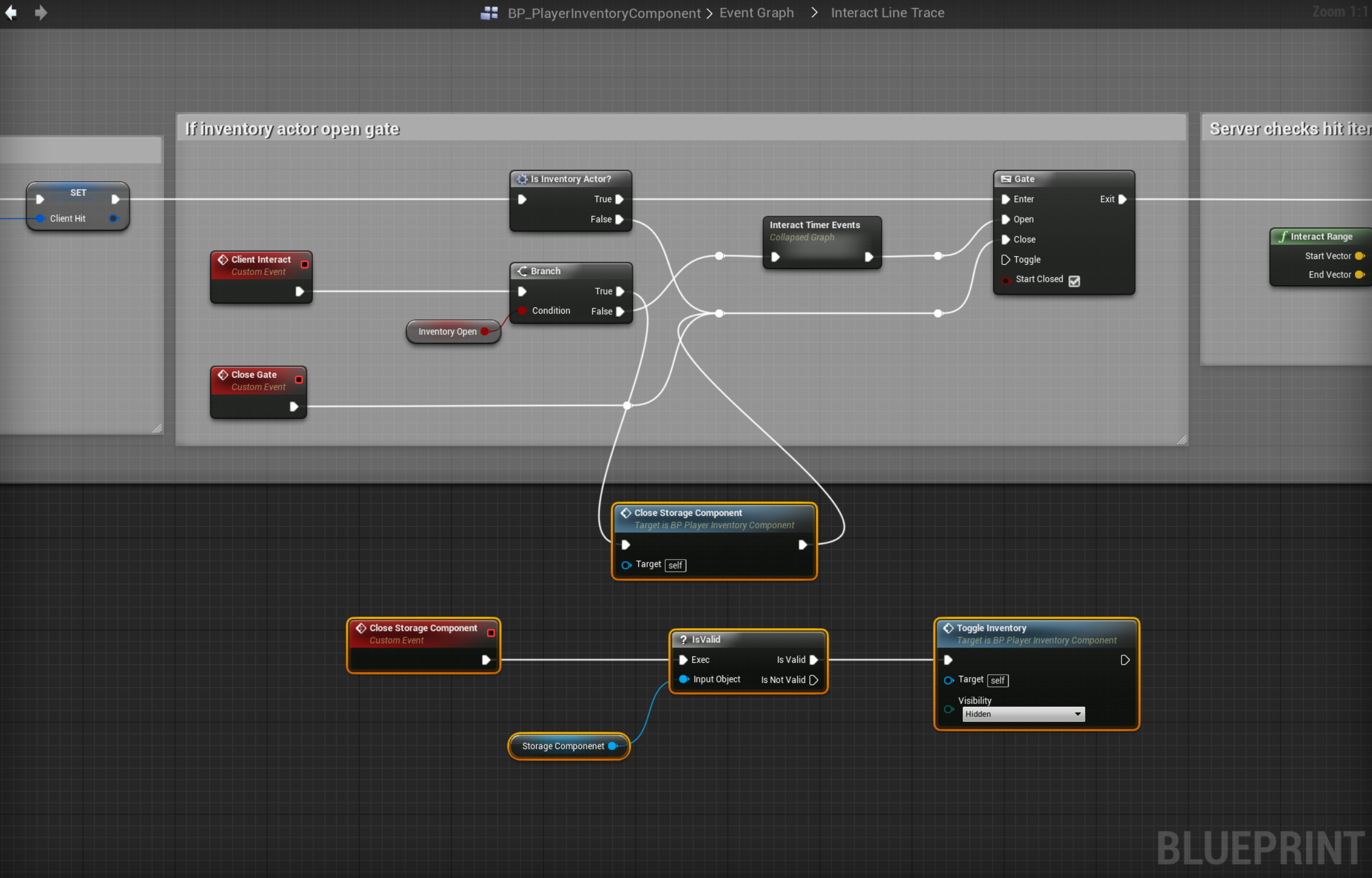Select BP_PlayerInventoryComponent breadcrumb
The height and width of the screenshot is (878, 1372).
603,13
